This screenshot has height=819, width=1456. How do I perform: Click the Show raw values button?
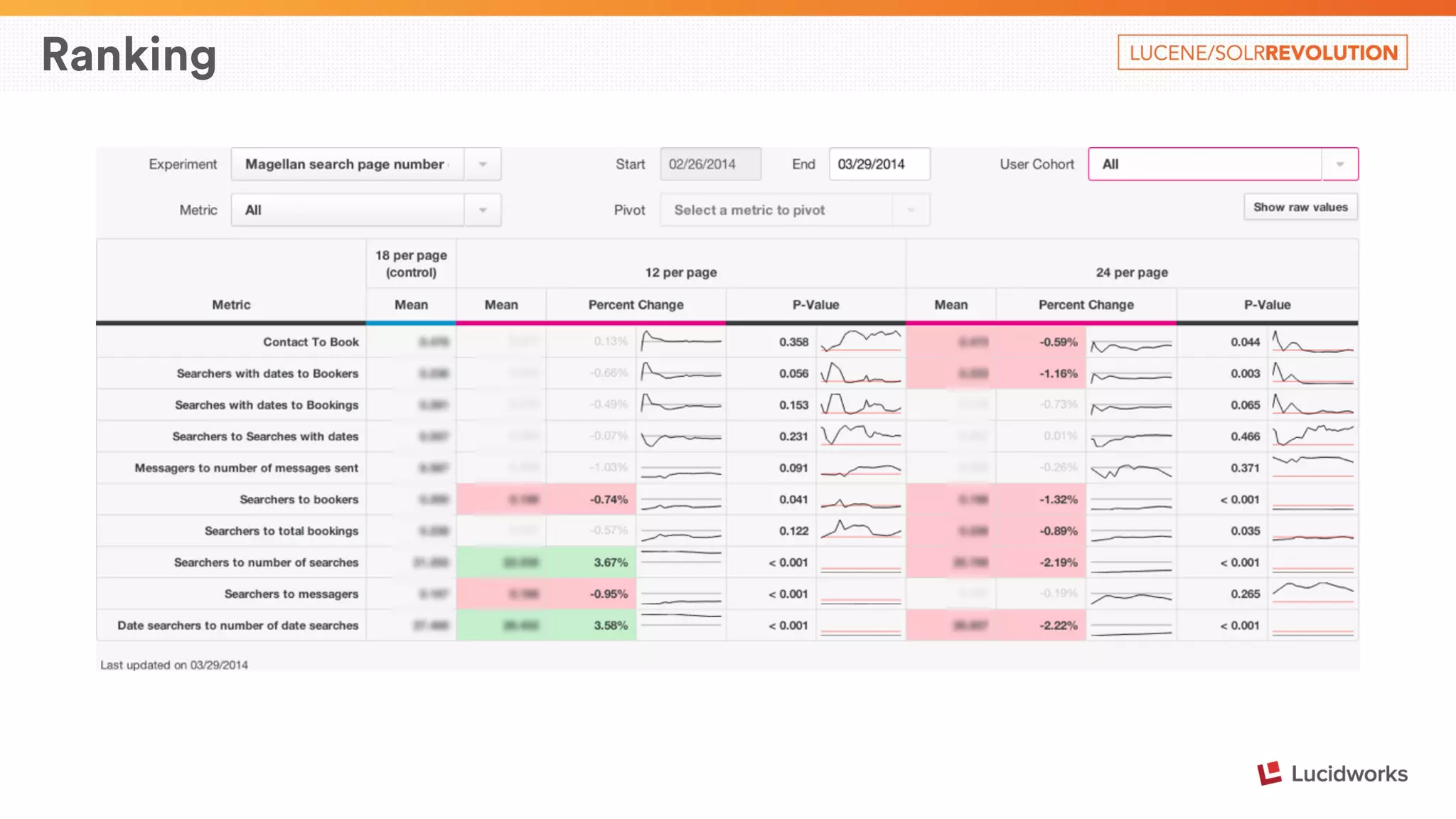(1300, 207)
